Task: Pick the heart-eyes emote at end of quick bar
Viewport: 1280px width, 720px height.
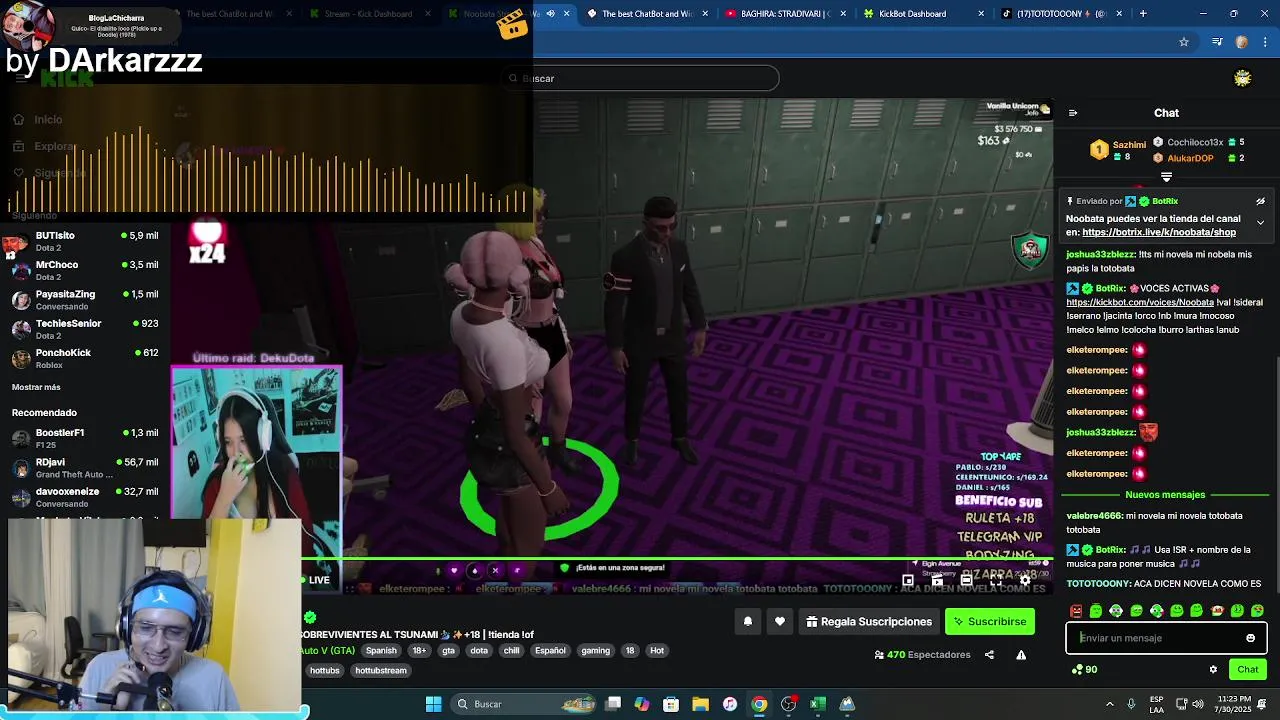Action: (1257, 610)
